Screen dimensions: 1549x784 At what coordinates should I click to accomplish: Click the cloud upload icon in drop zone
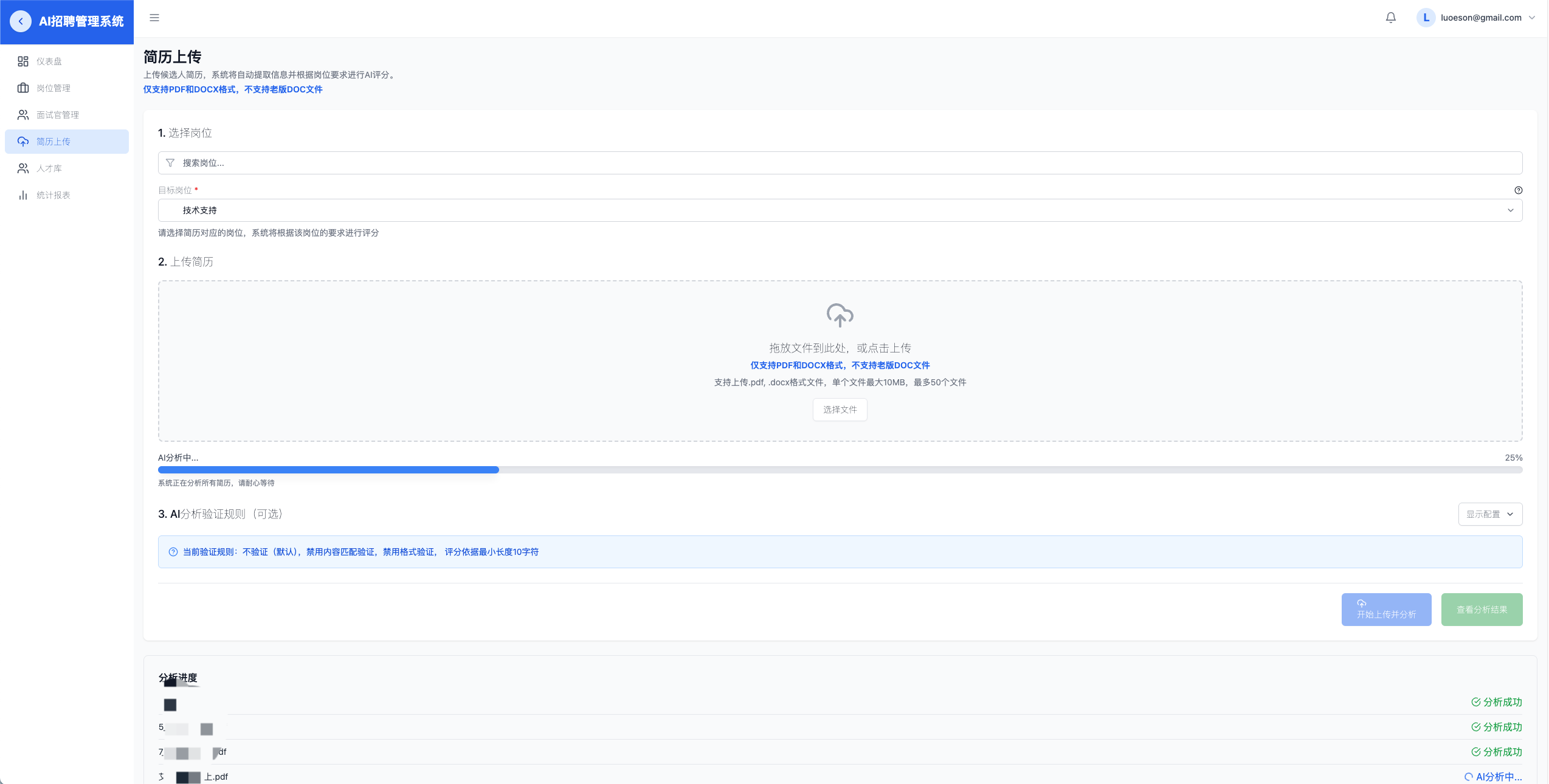[840, 315]
